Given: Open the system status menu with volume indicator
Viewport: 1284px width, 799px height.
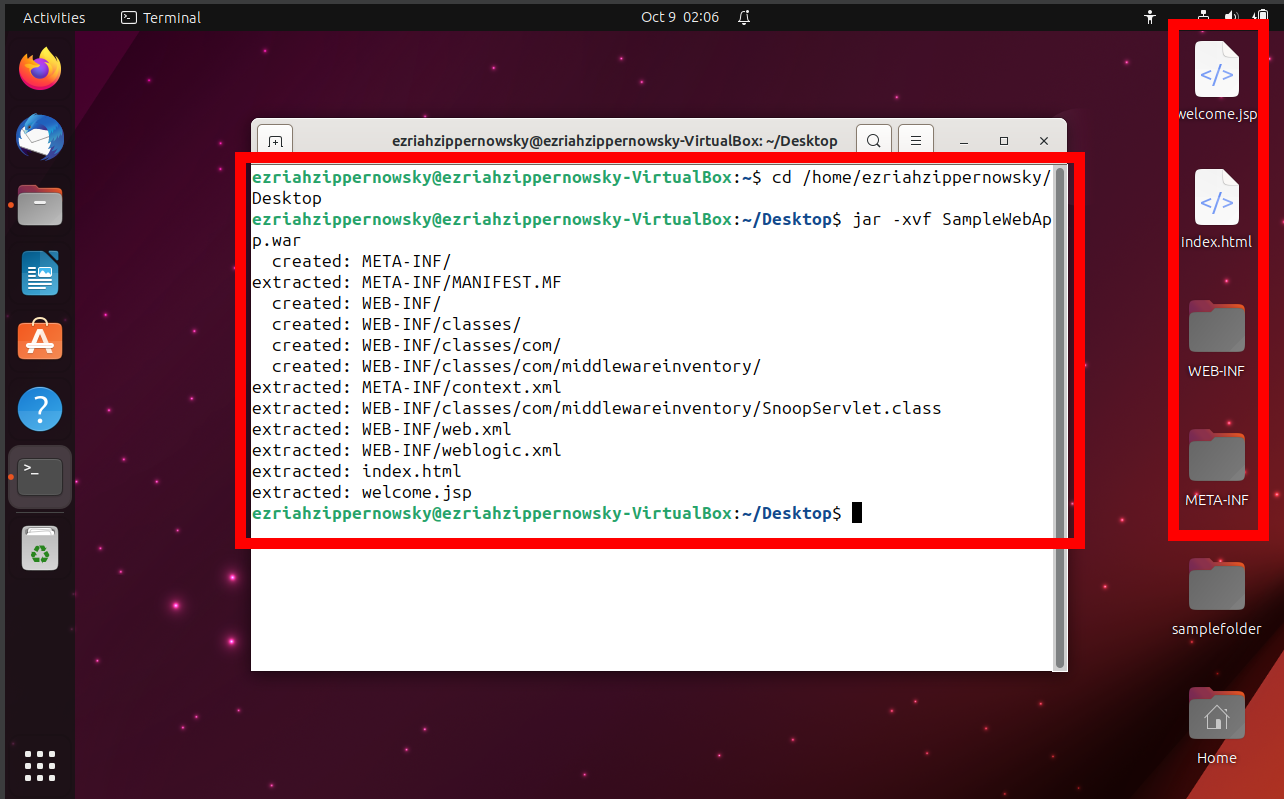Looking at the screenshot, I should pos(1231,16).
